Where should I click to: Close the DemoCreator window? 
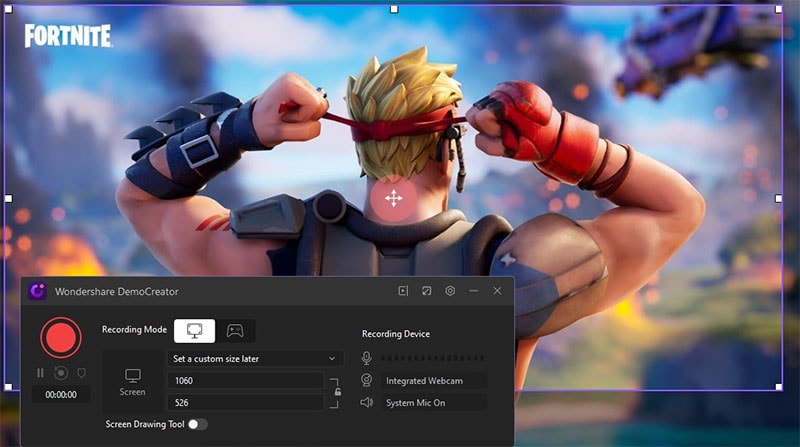[497, 291]
